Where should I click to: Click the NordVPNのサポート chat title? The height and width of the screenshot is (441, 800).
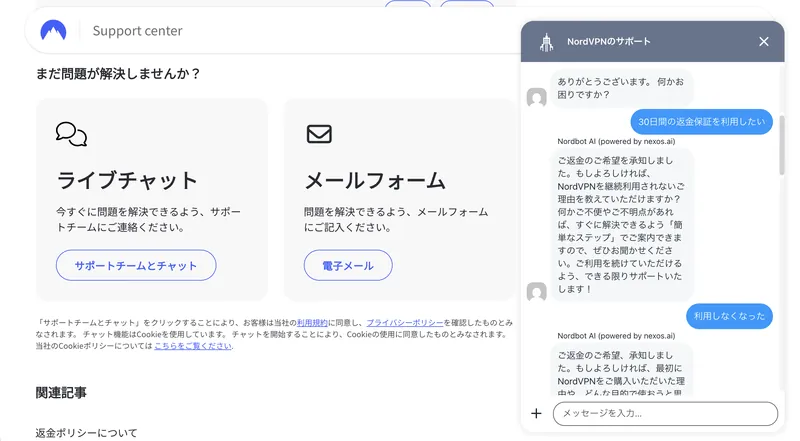pyautogui.click(x=609, y=41)
